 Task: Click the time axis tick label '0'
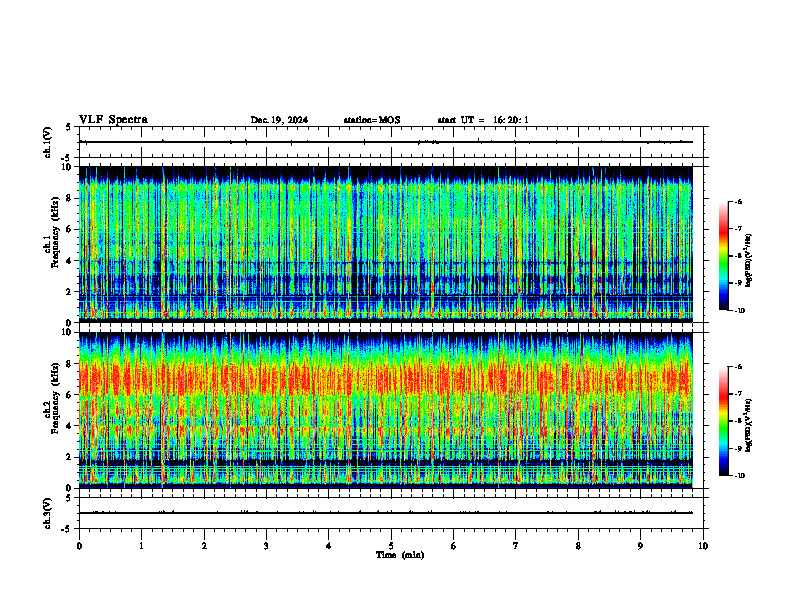tap(79, 546)
